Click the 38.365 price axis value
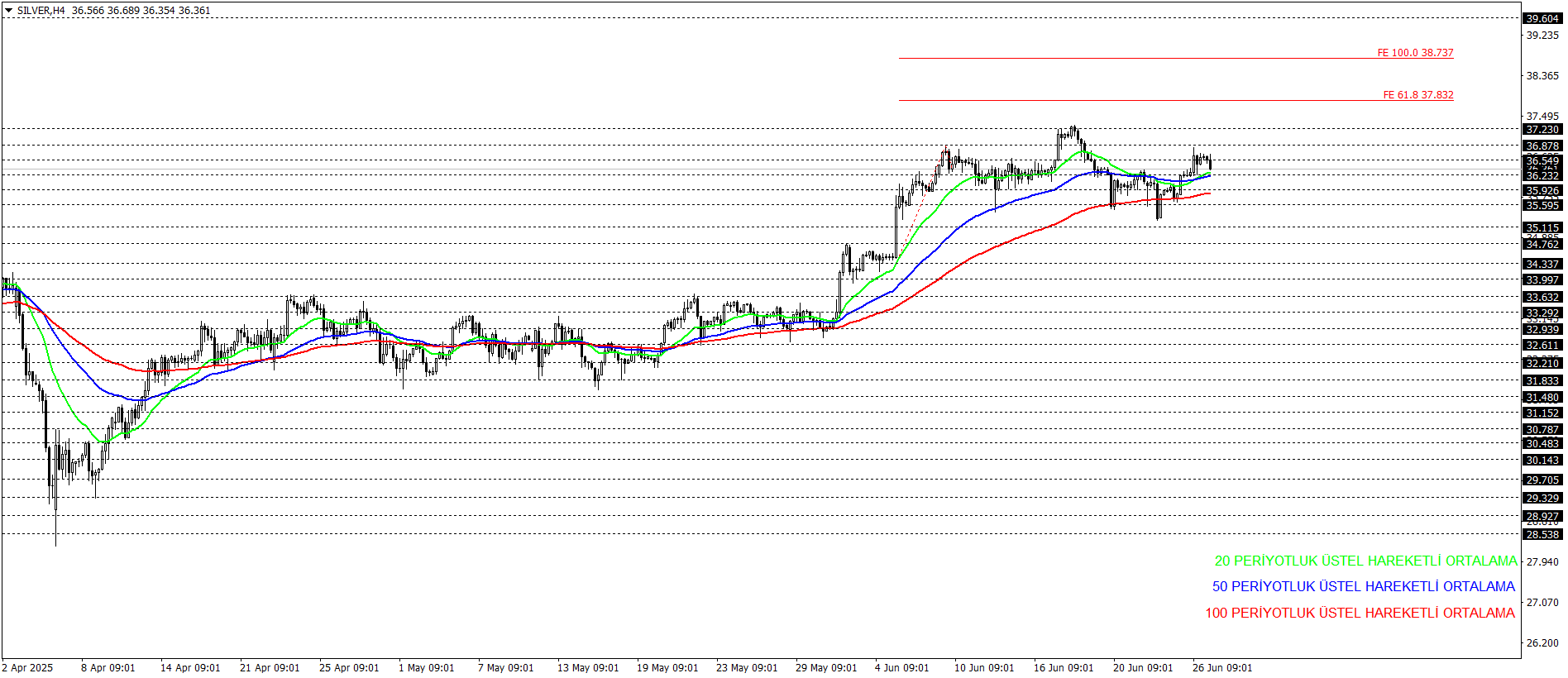 pyautogui.click(x=1542, y=76)
